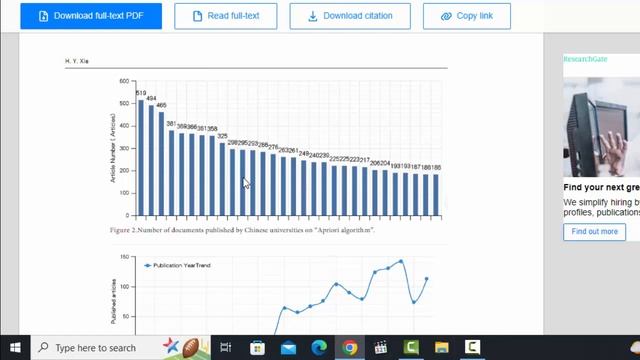Viewport: 640px width, 360px height.
Task: Click the ad image of the hand on tablet
Action: pos(602,127)
